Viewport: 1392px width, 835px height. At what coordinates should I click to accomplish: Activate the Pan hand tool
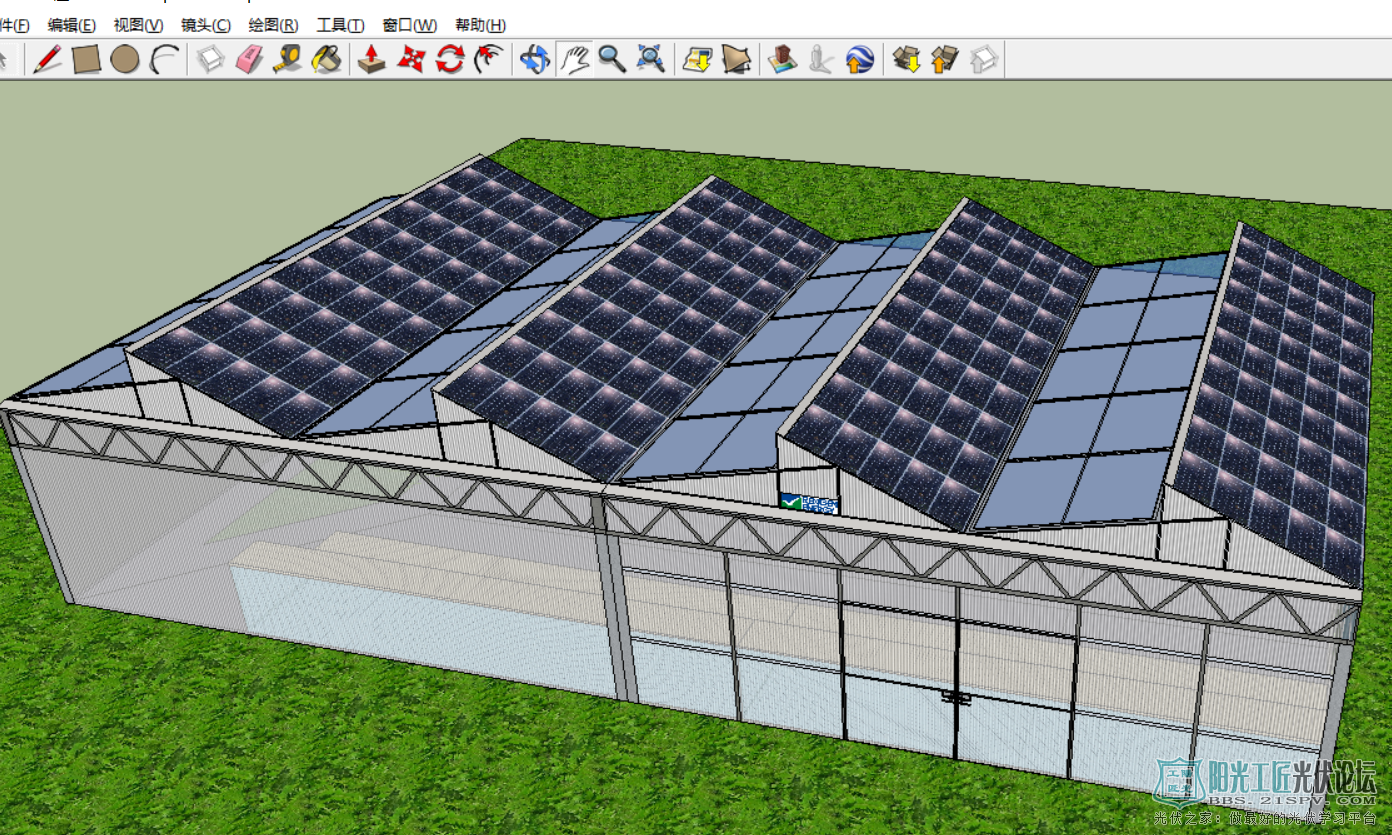click(574, 60)
